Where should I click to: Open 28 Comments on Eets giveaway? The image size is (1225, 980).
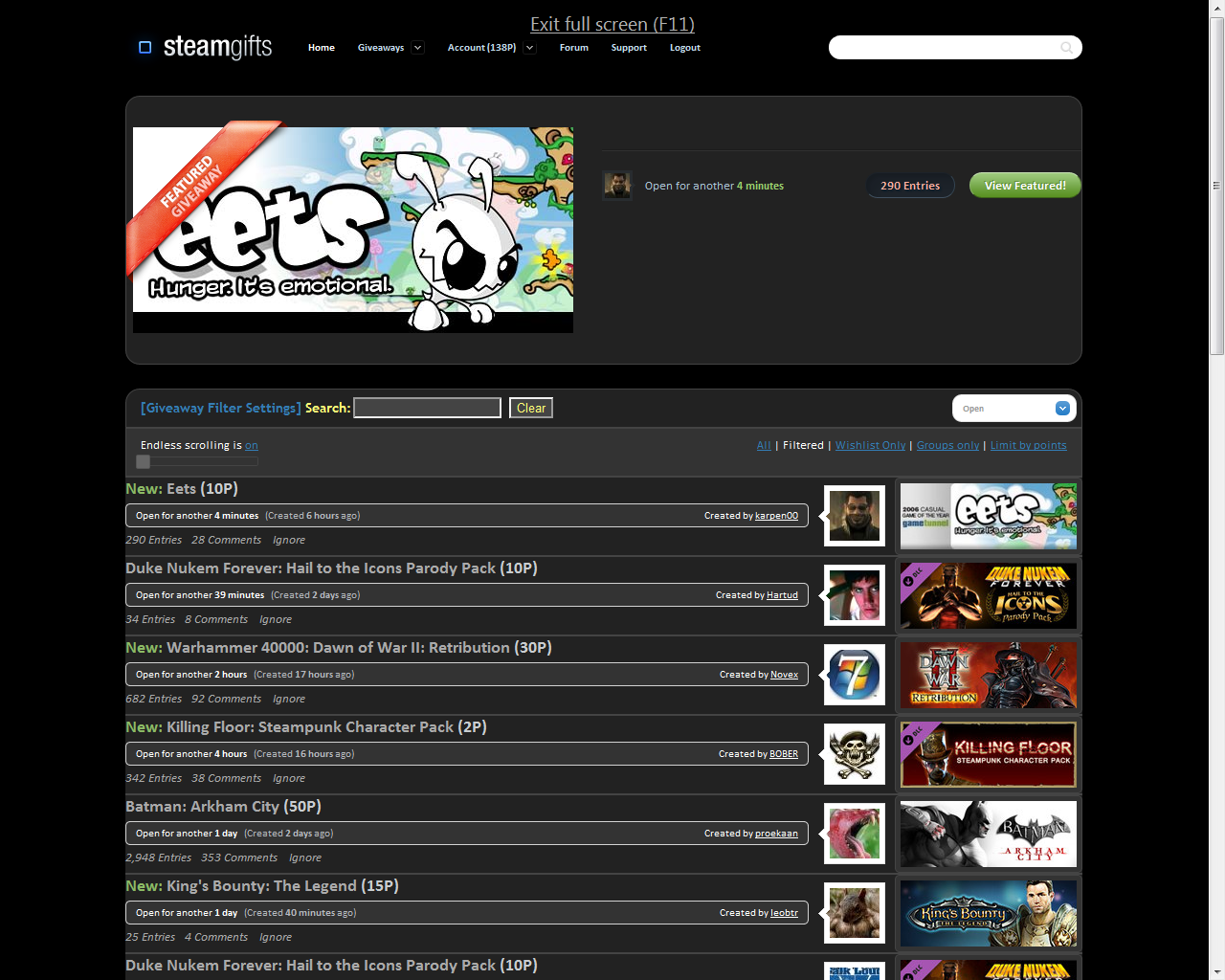coord(226,541)
